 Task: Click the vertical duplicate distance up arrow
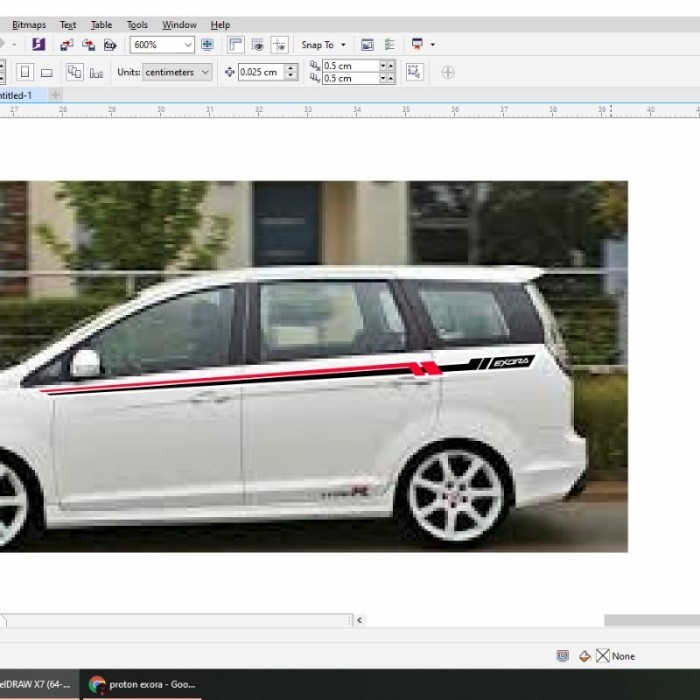(391, 78)
